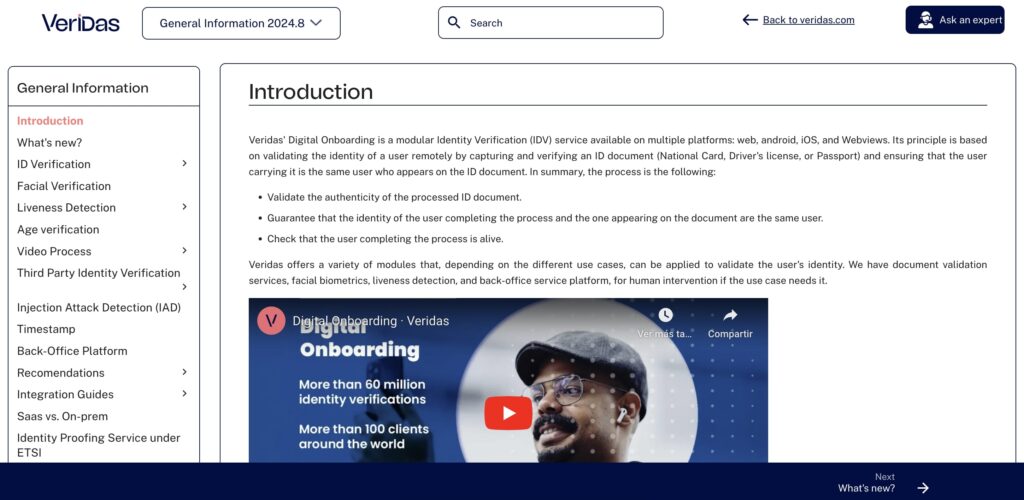
Task: Open Third Party Identity Verification item
Action: 99,273
